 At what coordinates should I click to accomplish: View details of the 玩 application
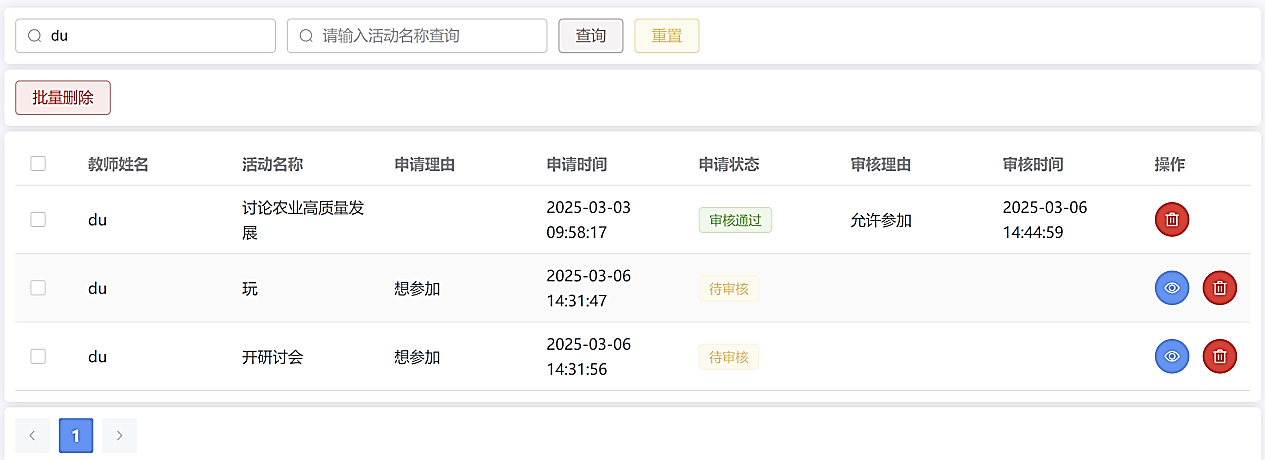[x=1172, y=288]
